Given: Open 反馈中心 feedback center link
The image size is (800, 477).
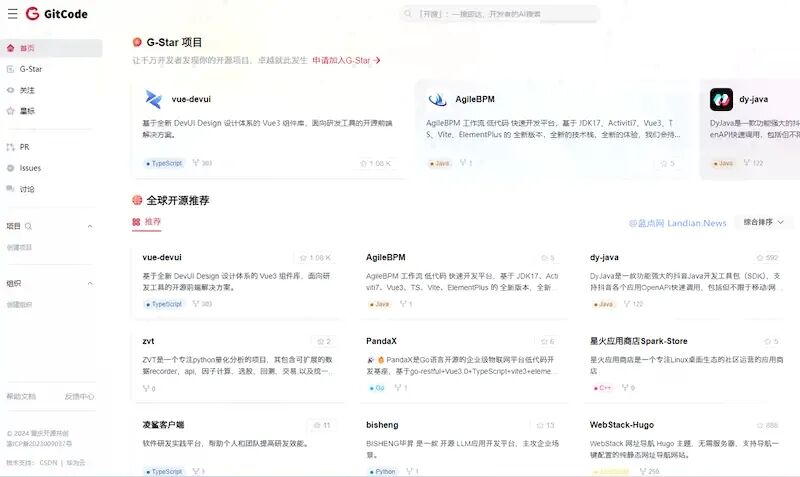Looking at the screenshot, I should (79, 396).
